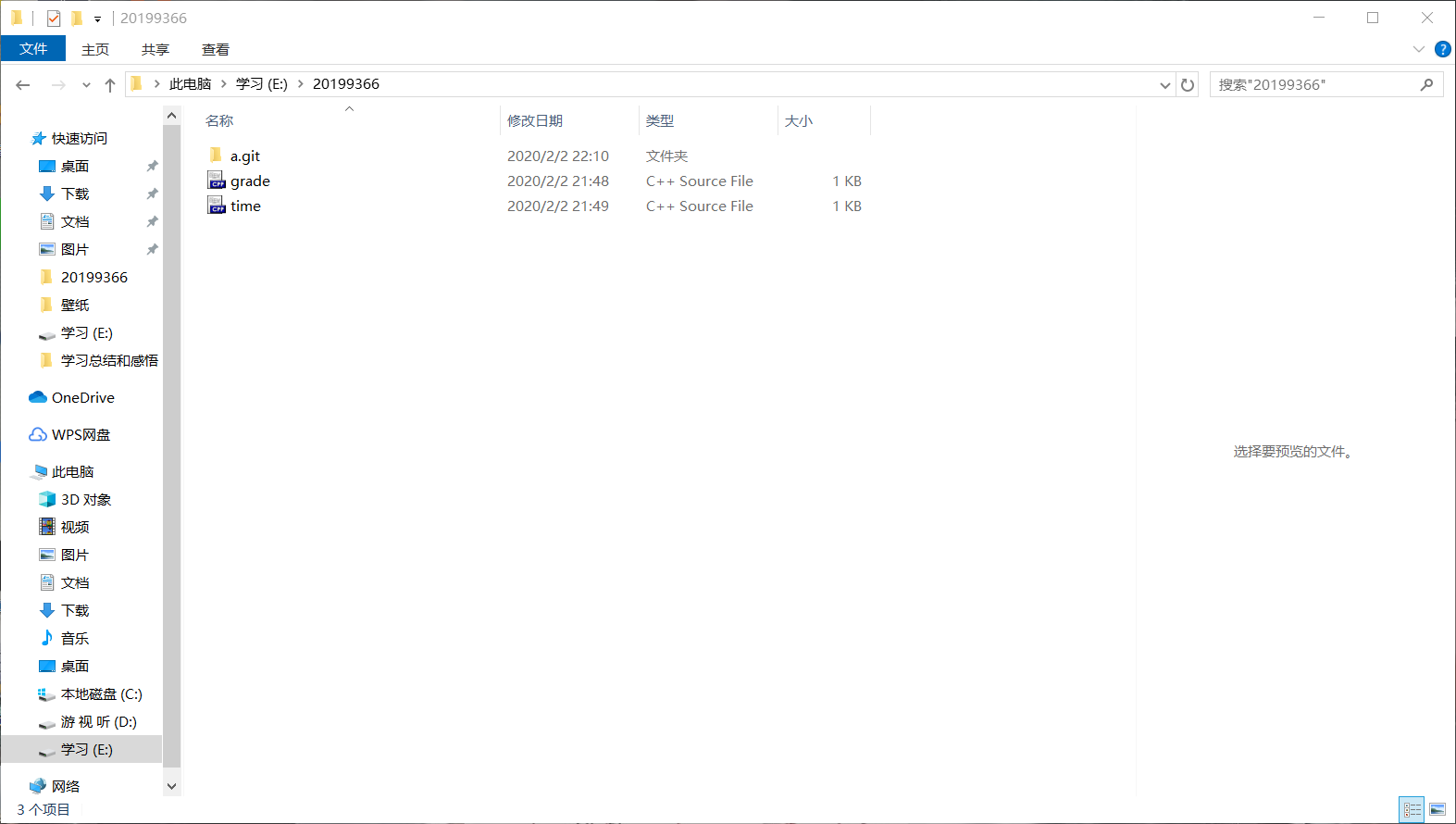Open WPS网盘 in the navigation pane

click(x=81, y=435)
